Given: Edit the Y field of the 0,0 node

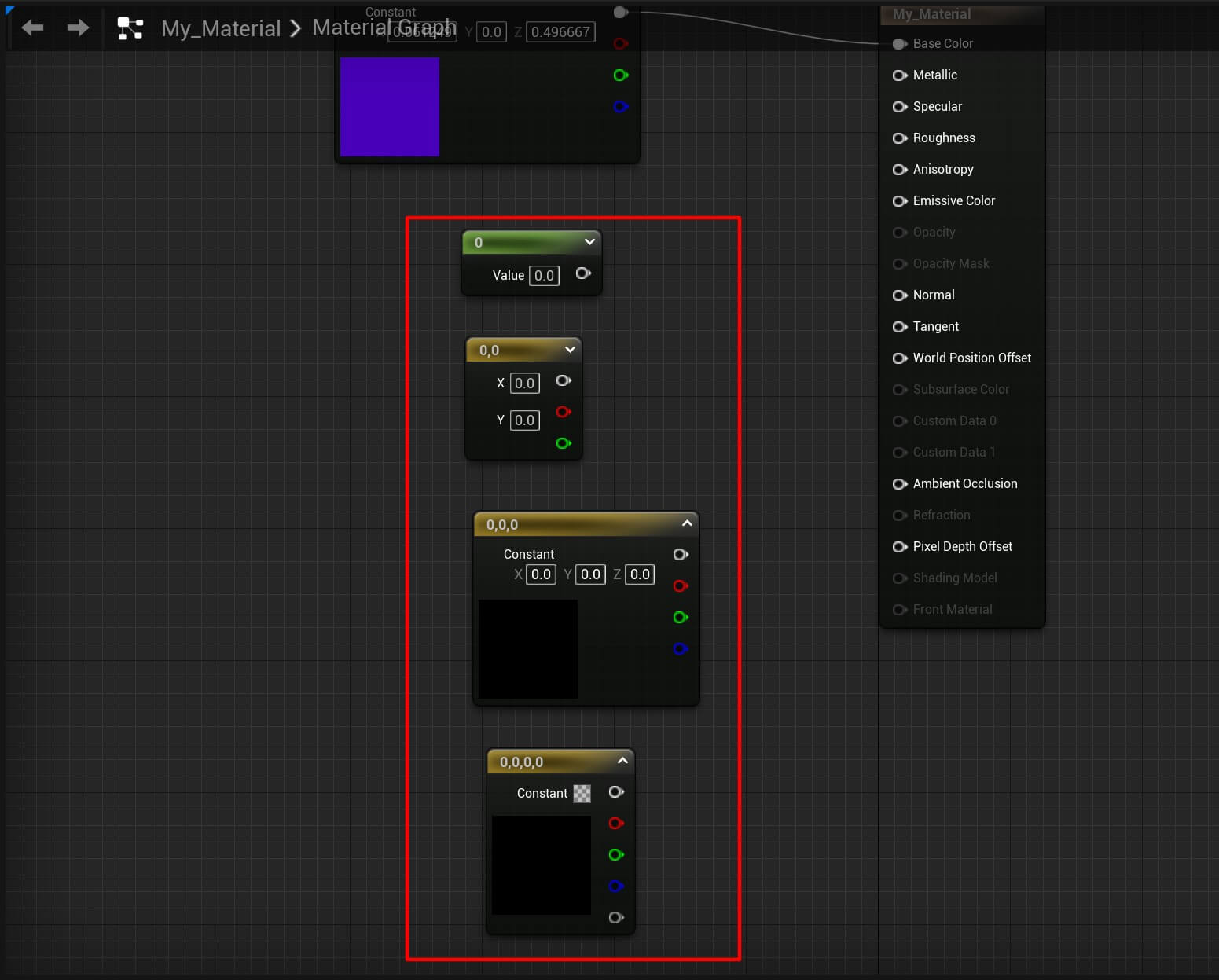Looking at the screenshot, I should pyautogui.click(x=524, y=420).
